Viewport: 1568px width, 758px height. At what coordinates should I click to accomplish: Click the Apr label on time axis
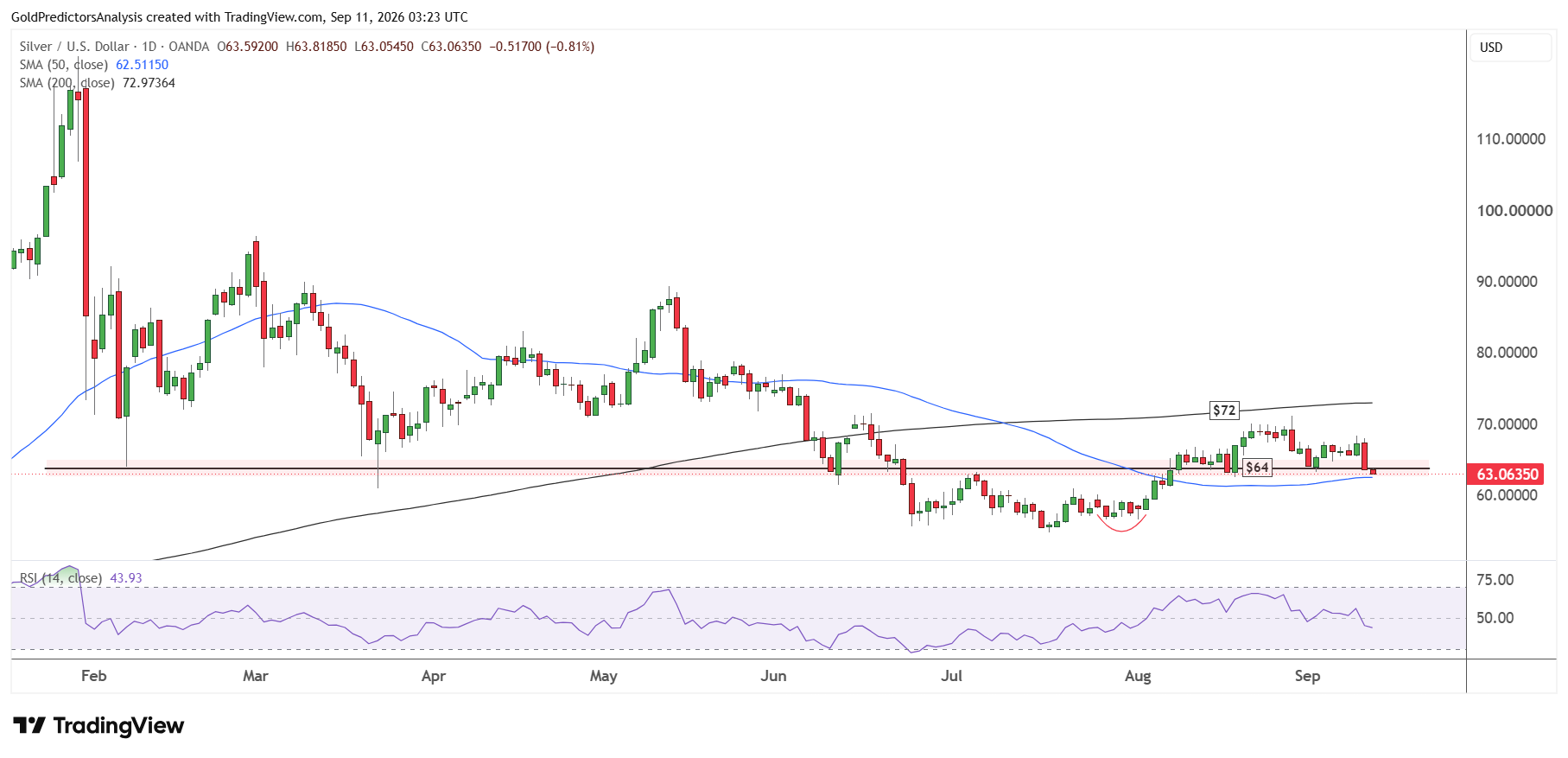434,676
